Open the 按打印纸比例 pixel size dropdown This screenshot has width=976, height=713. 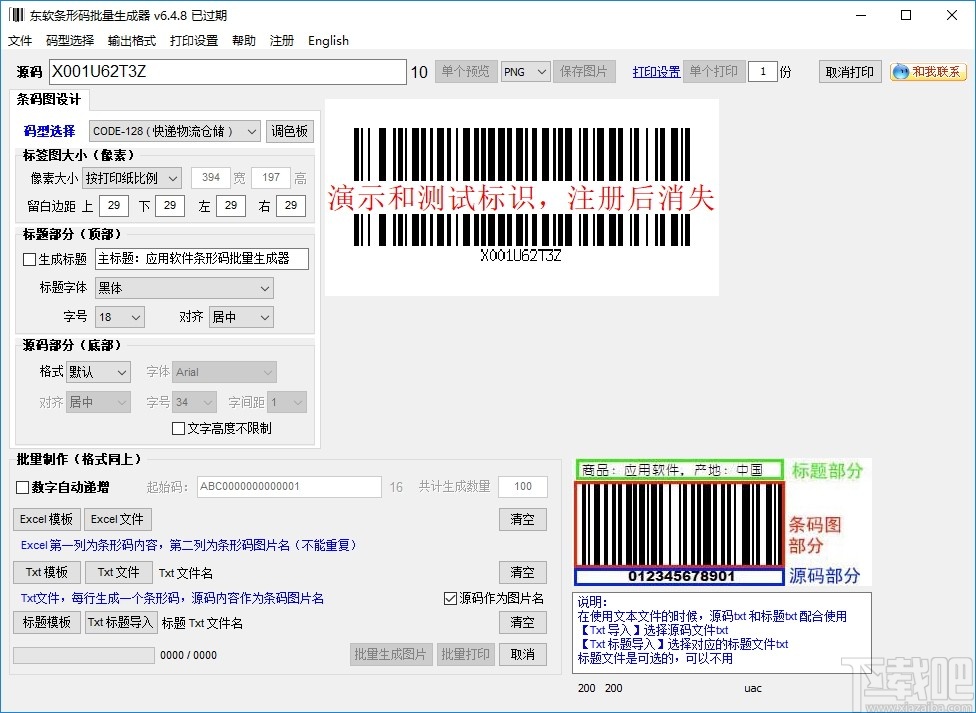(x=131, y=177)
